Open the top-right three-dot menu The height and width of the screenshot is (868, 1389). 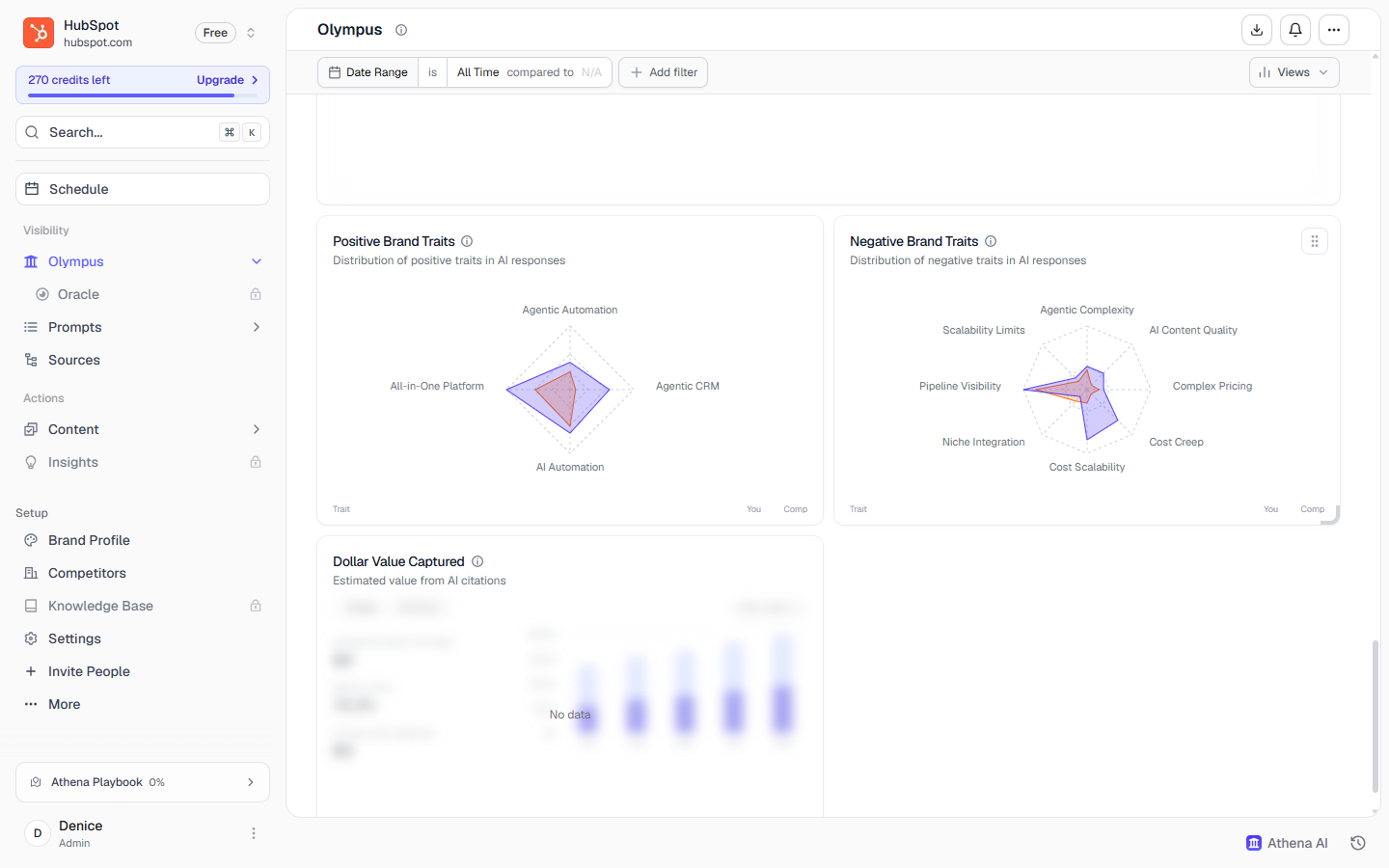point(1334,30)
